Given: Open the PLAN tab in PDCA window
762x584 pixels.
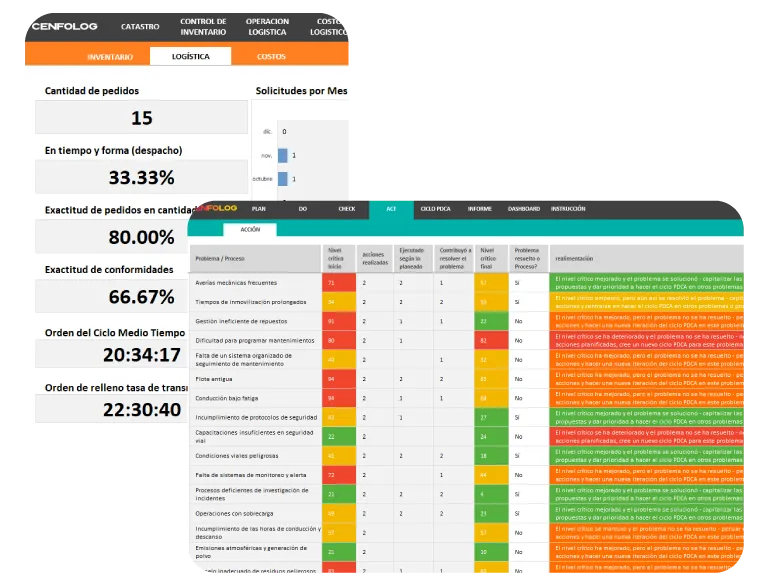Looking at the screenshot, I should 259,209.
